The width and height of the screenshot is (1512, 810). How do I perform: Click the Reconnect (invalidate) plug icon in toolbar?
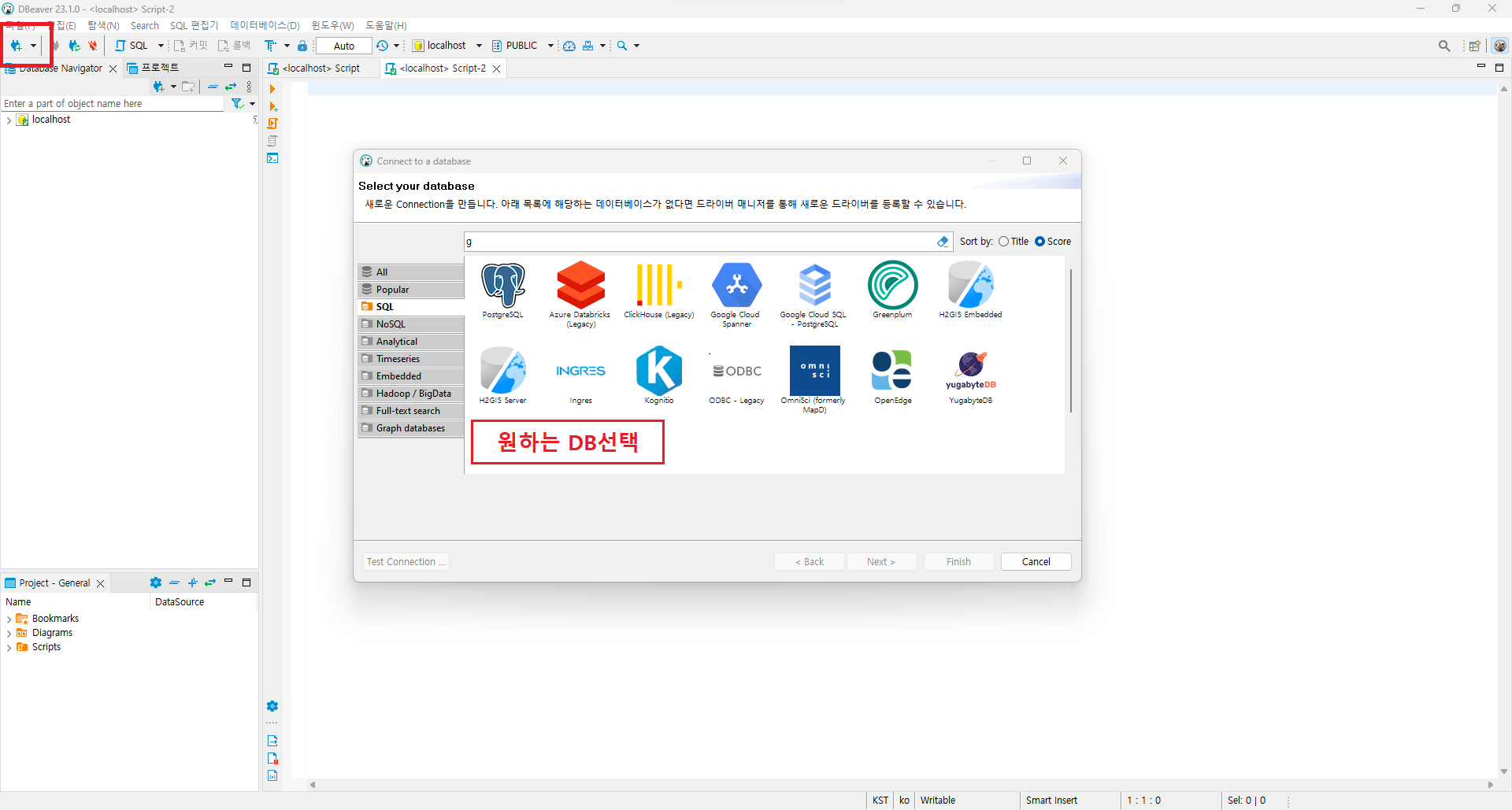point(74,46)
